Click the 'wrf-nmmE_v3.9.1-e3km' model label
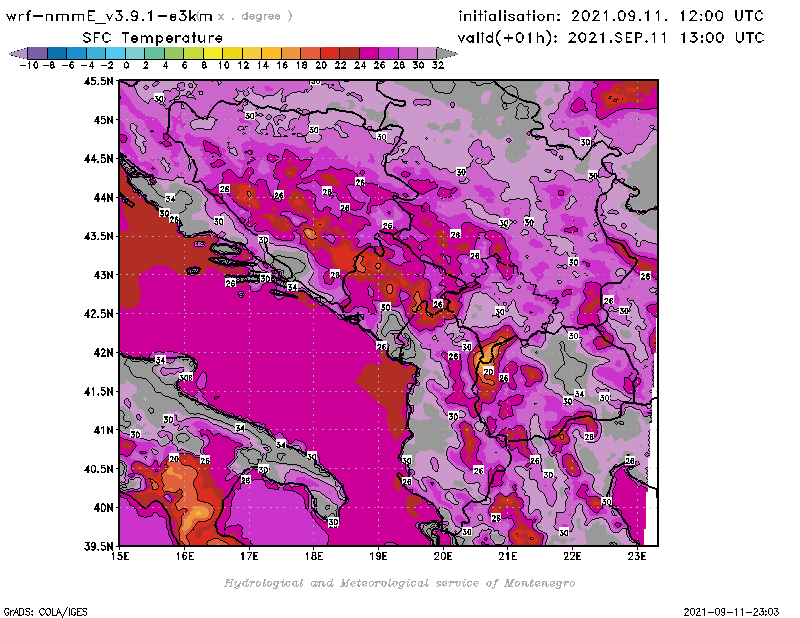 pyautogui.click(x=109, y=16)
